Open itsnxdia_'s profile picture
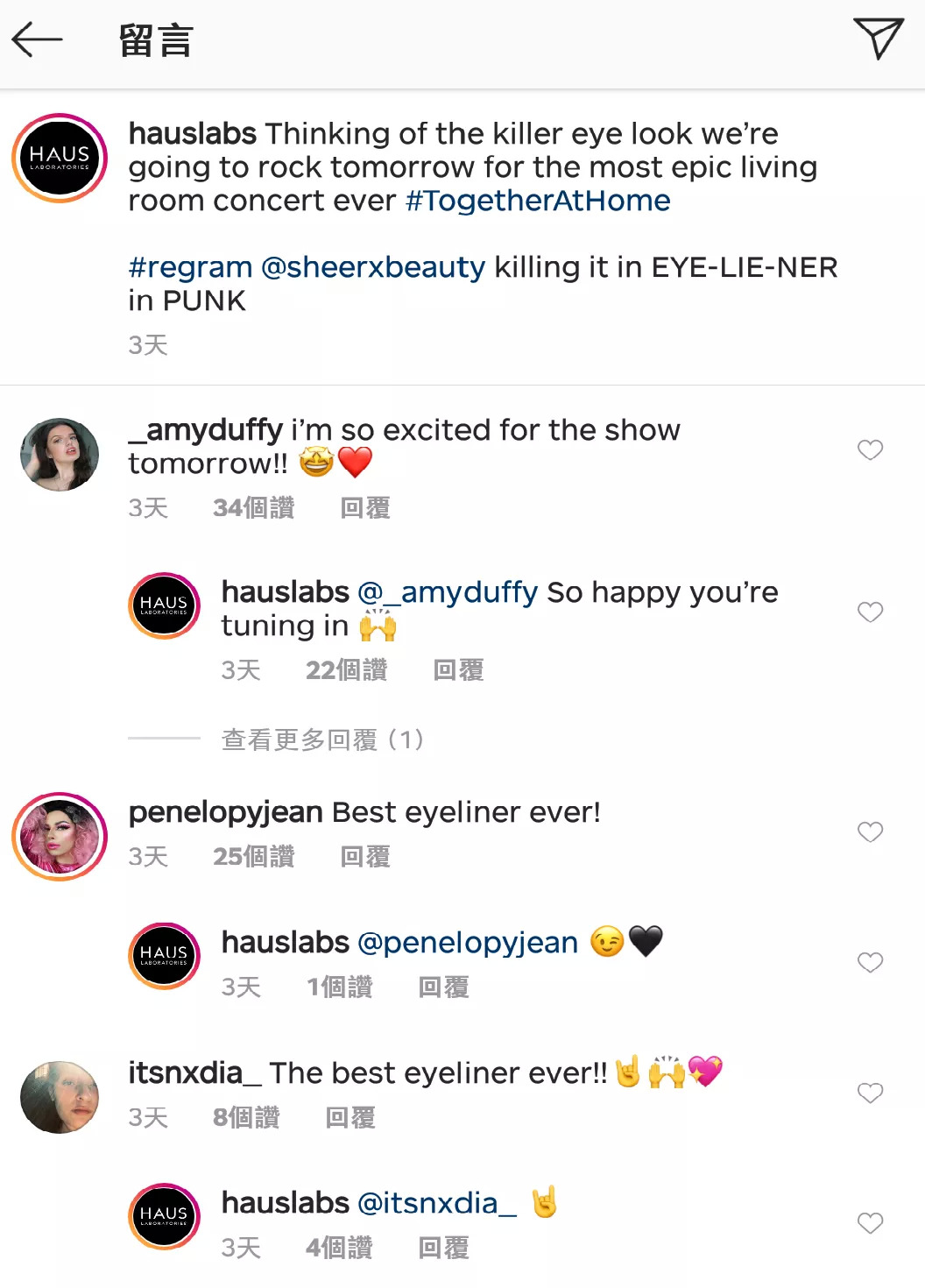This screenshot has height=1288, width=925. [60, 1097]
